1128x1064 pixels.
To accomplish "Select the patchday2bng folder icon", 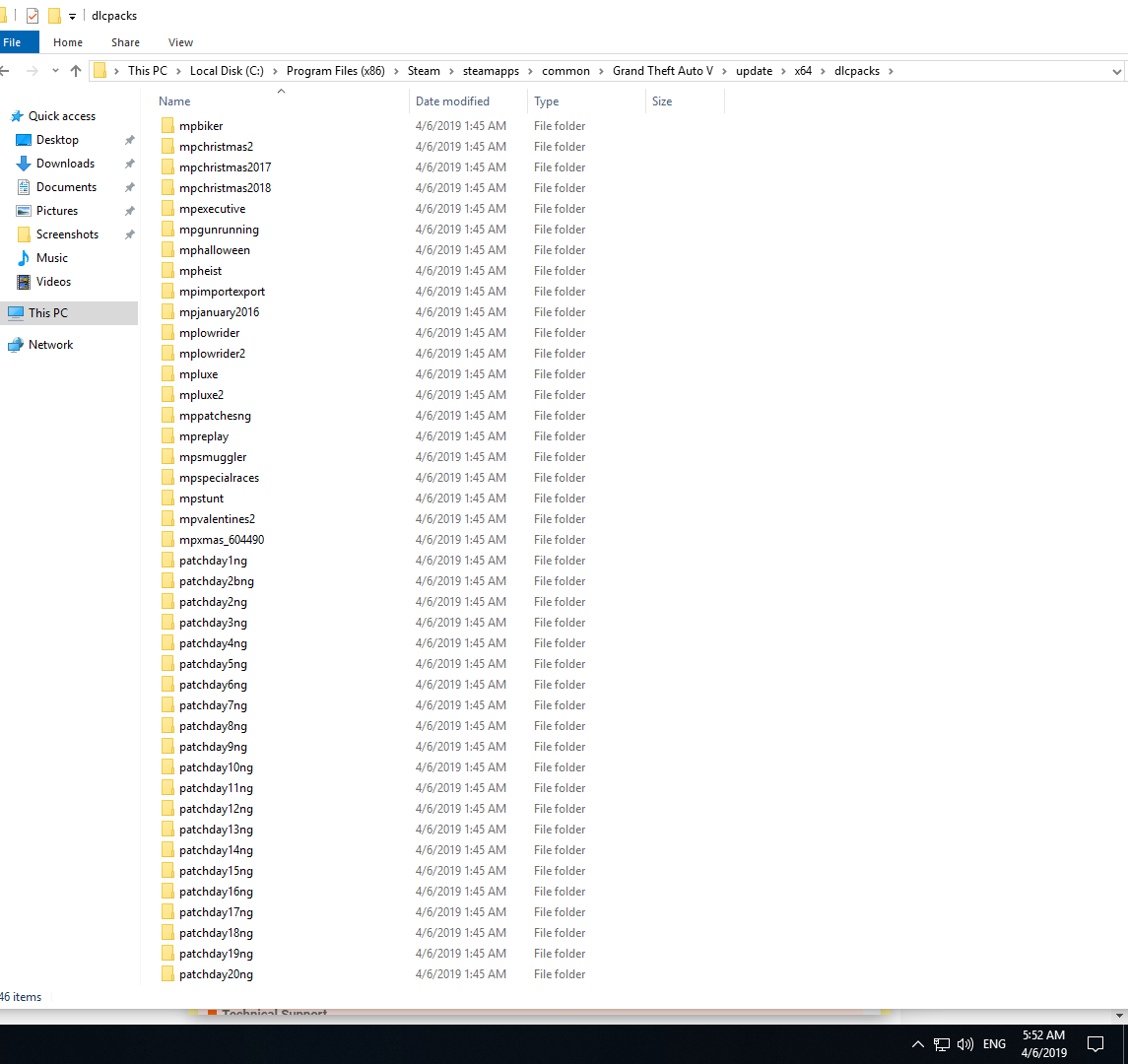I will (x=167, y=580).
